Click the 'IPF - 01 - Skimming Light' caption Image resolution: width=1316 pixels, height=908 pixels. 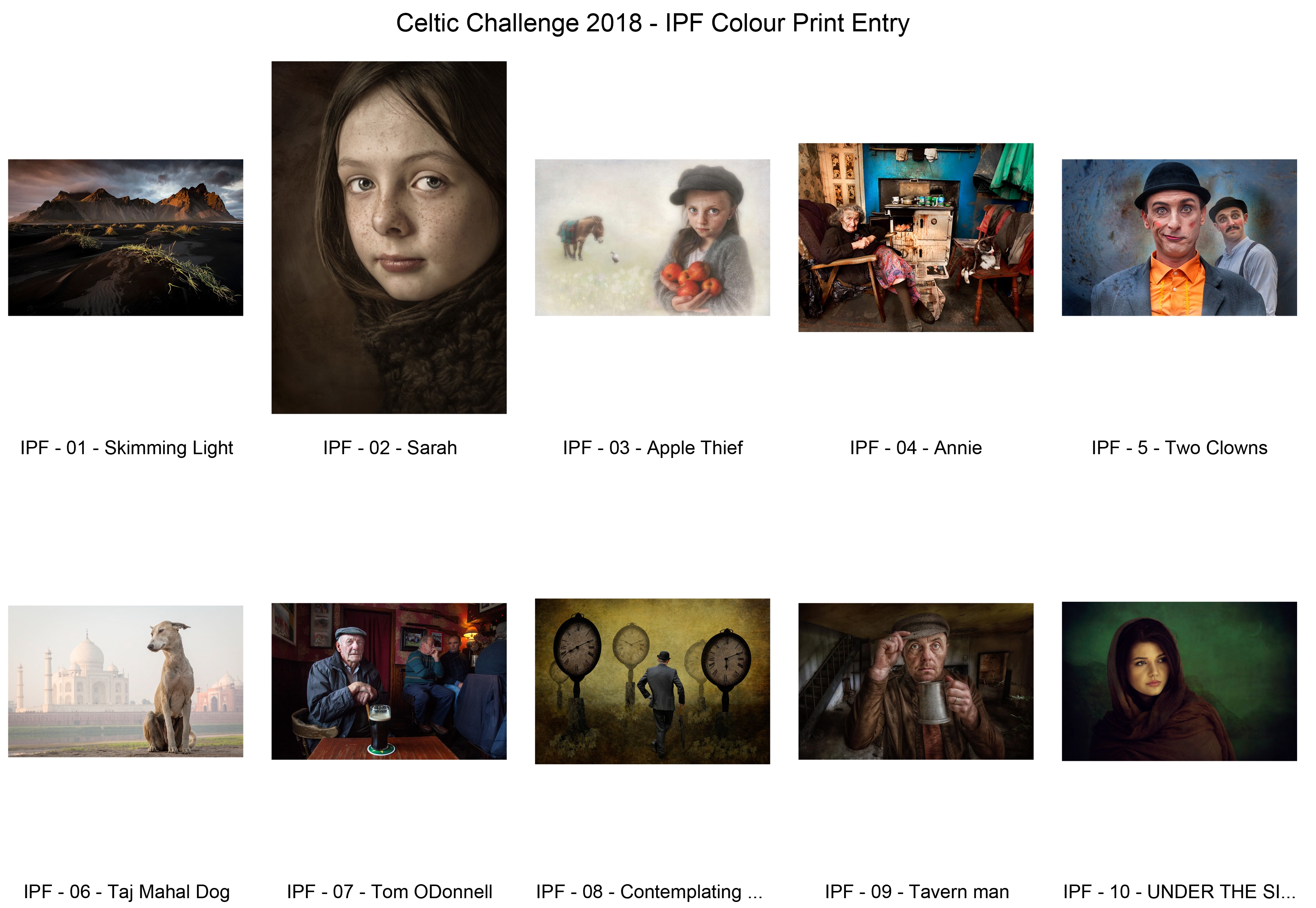(x=127, y=448)
